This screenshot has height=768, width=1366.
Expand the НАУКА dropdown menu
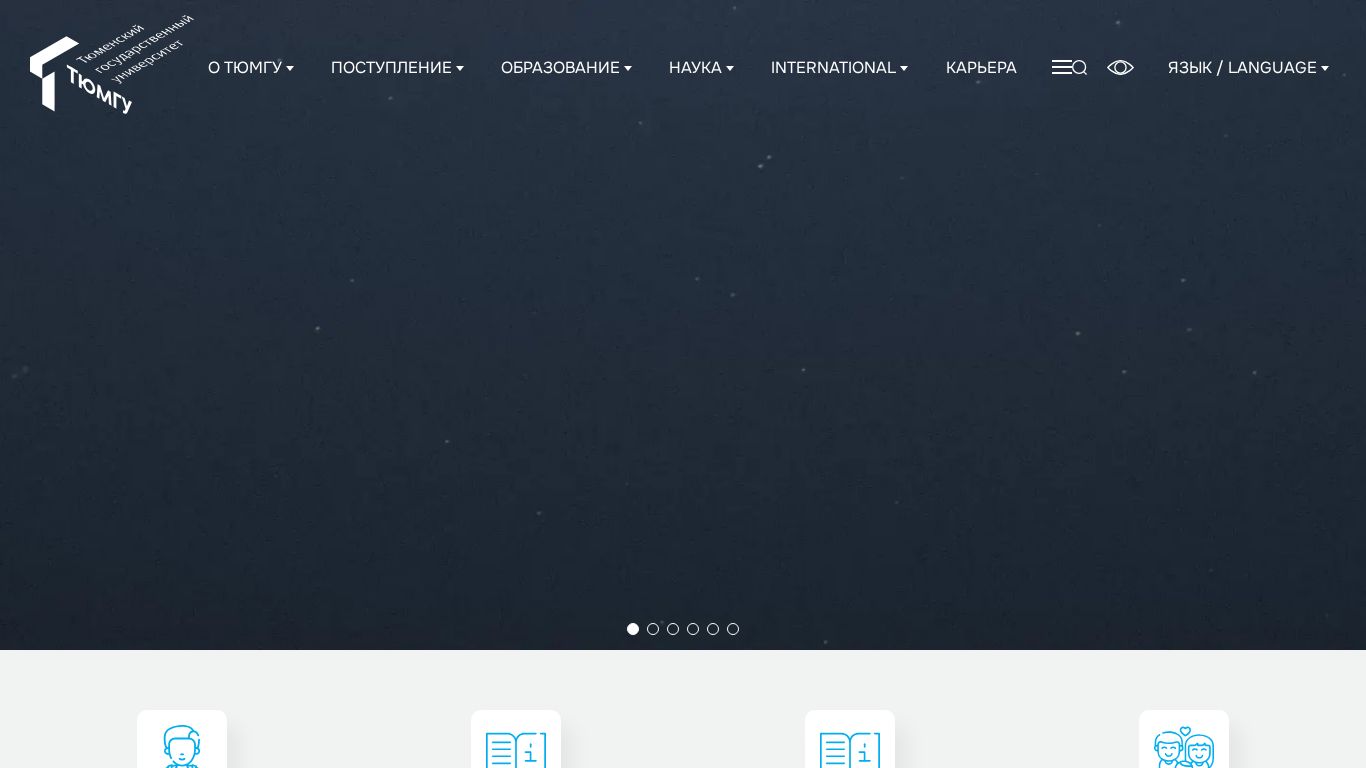(701, 67)
